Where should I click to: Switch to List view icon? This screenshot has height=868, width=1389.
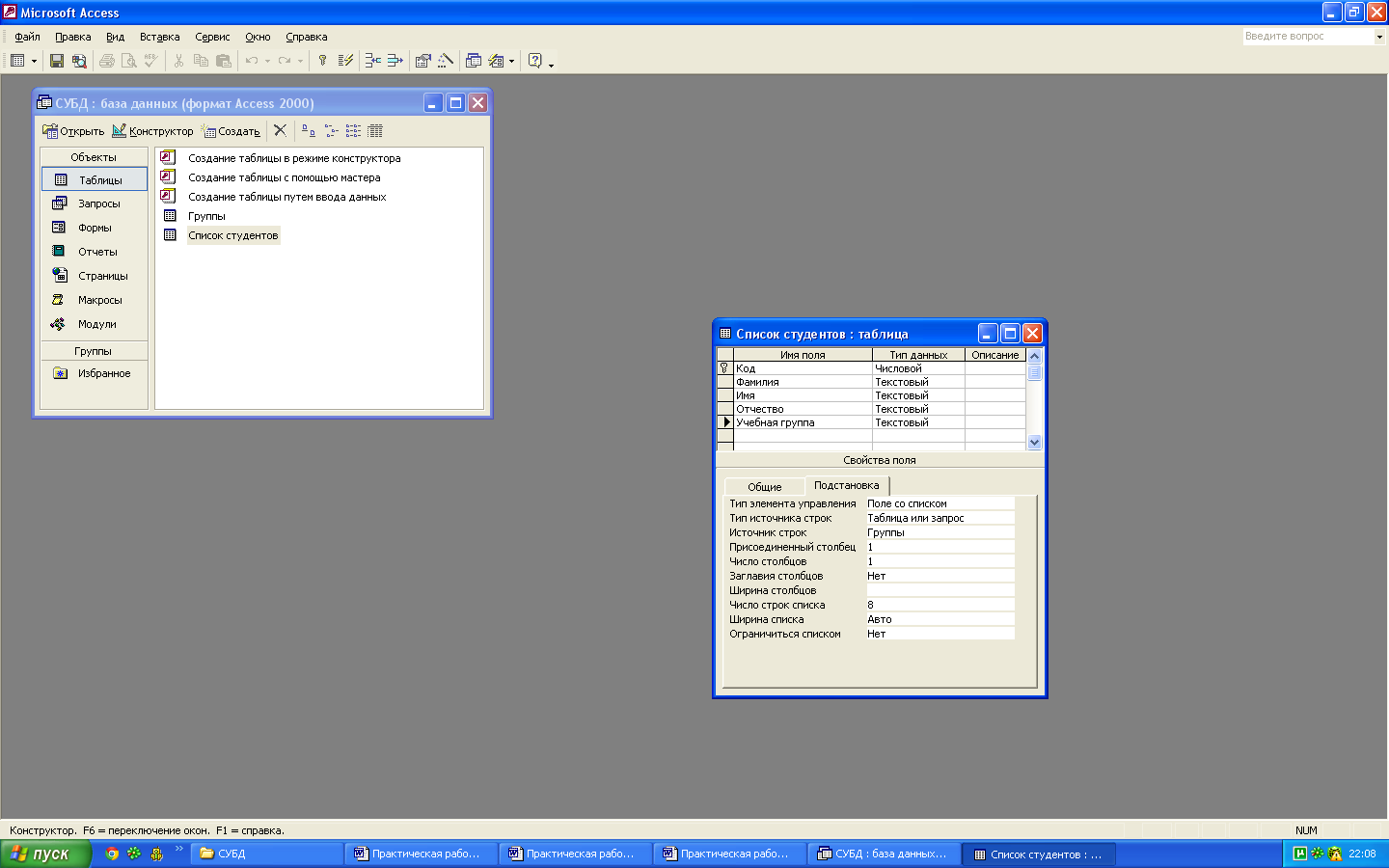coord(353,130)
